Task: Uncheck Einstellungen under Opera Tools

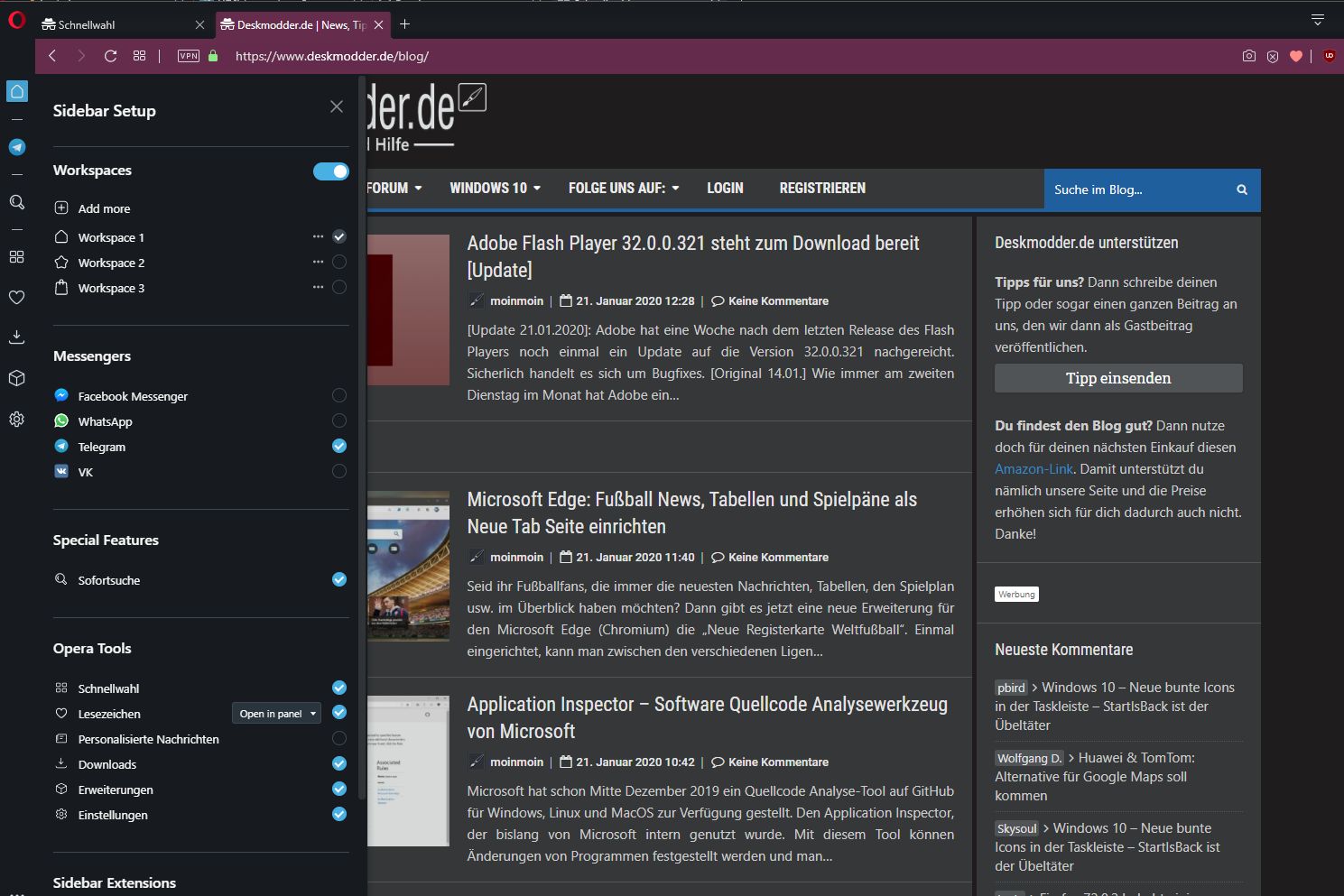Action: (339, 814)
